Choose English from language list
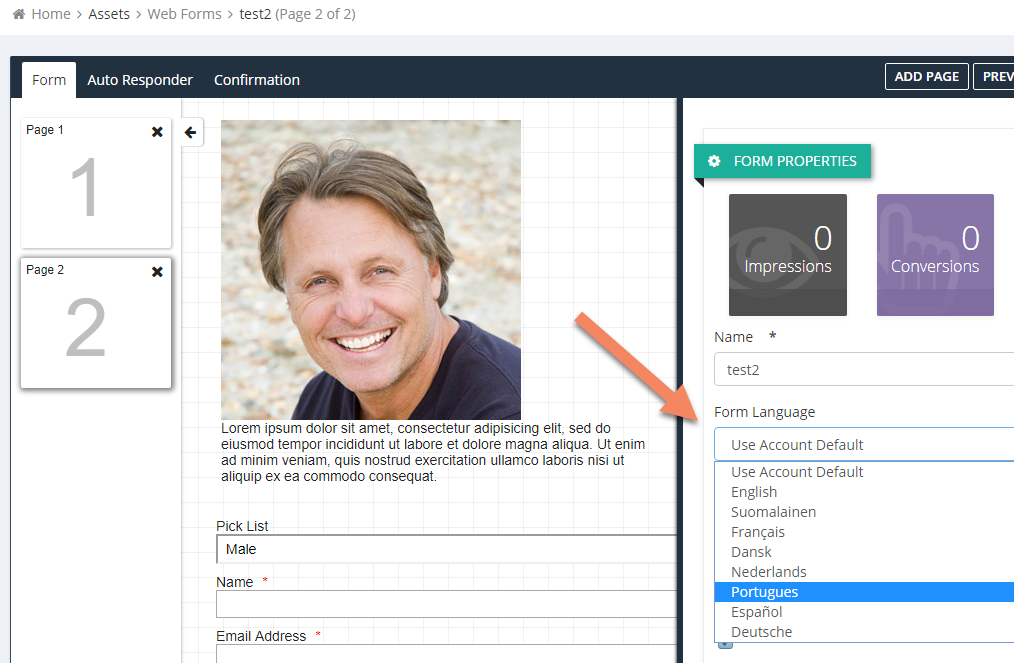The height and width of the screenshot is (663, 1014). click(x=864, y=492)
